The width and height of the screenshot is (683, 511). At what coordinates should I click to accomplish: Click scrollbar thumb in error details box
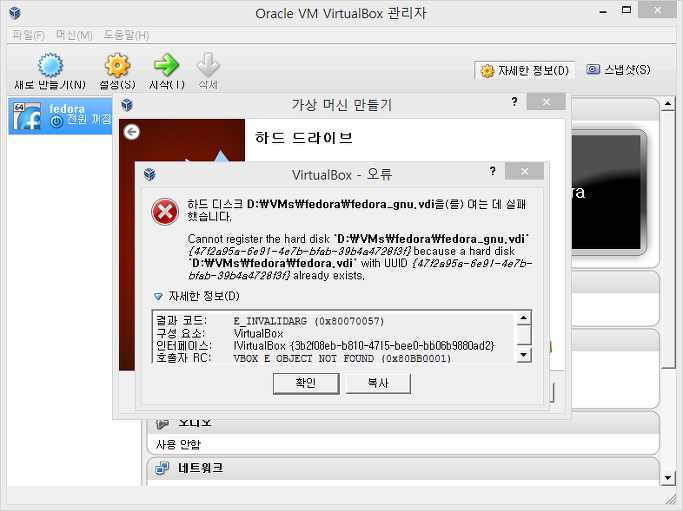tap(524, 335)
